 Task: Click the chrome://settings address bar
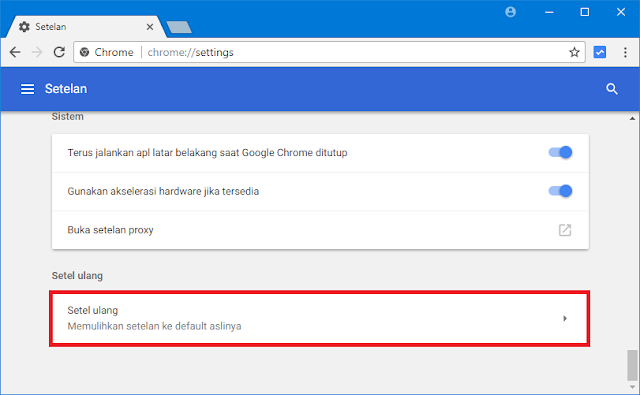(x=329, y=52)
